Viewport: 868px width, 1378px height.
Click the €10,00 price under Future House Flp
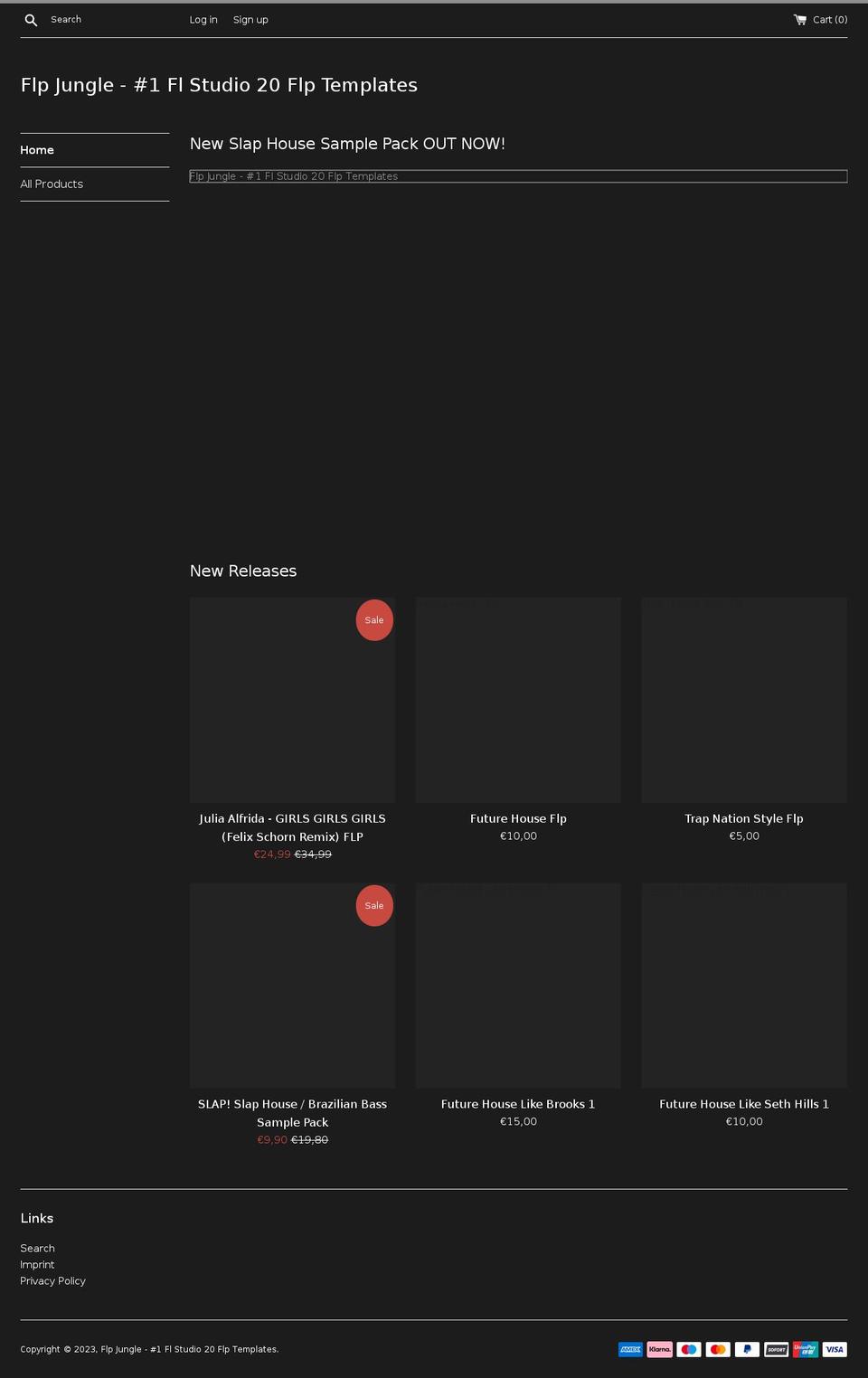click(x=518, y=836)
